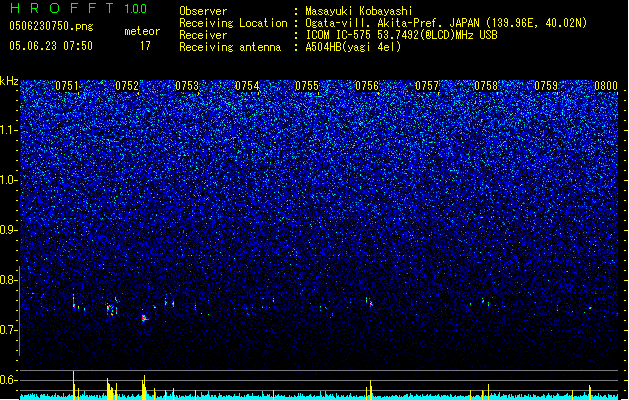This screenshot has width=629, height=400.
Task: Click the date stamp 05.06.23 07:50
Action: tap(51, 46)
